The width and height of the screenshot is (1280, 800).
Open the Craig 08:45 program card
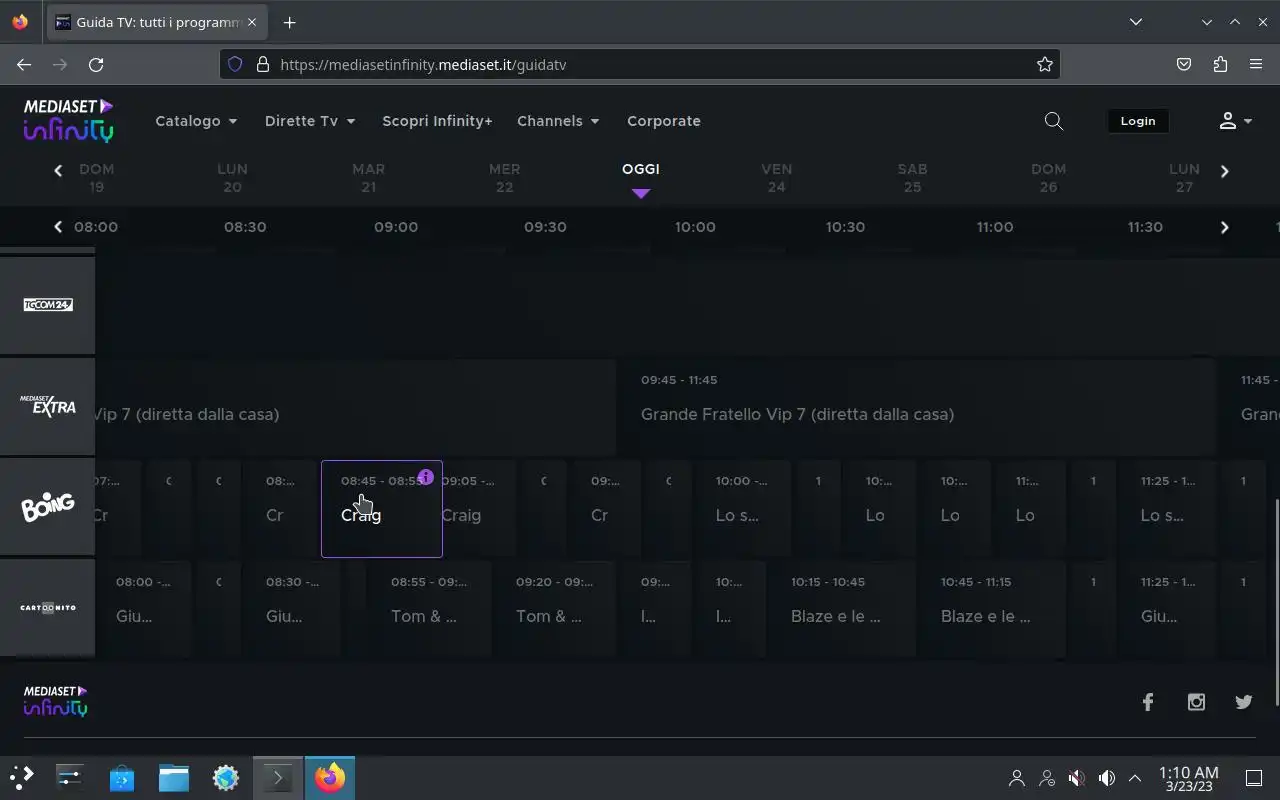381,508
